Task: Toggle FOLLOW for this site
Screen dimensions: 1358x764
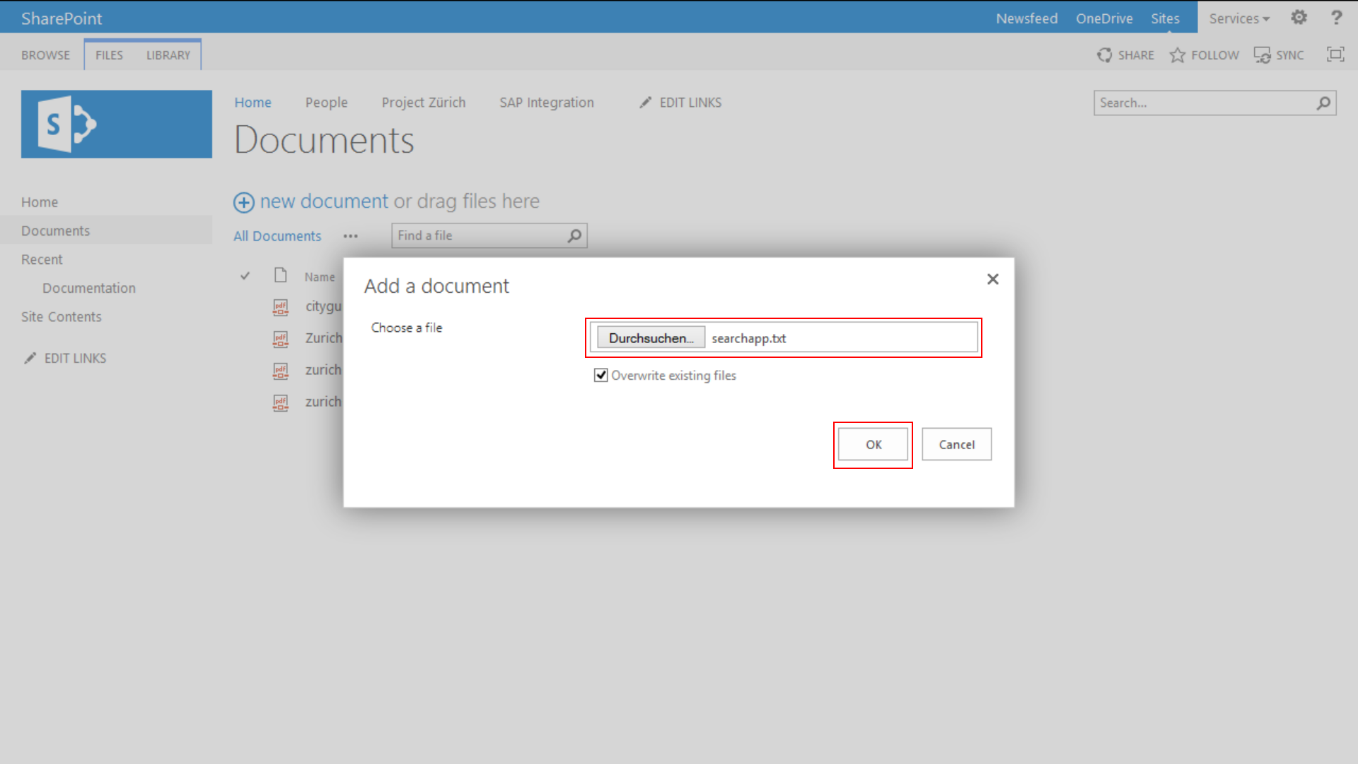Action: pyautogui.click(x=1176, y=55)
